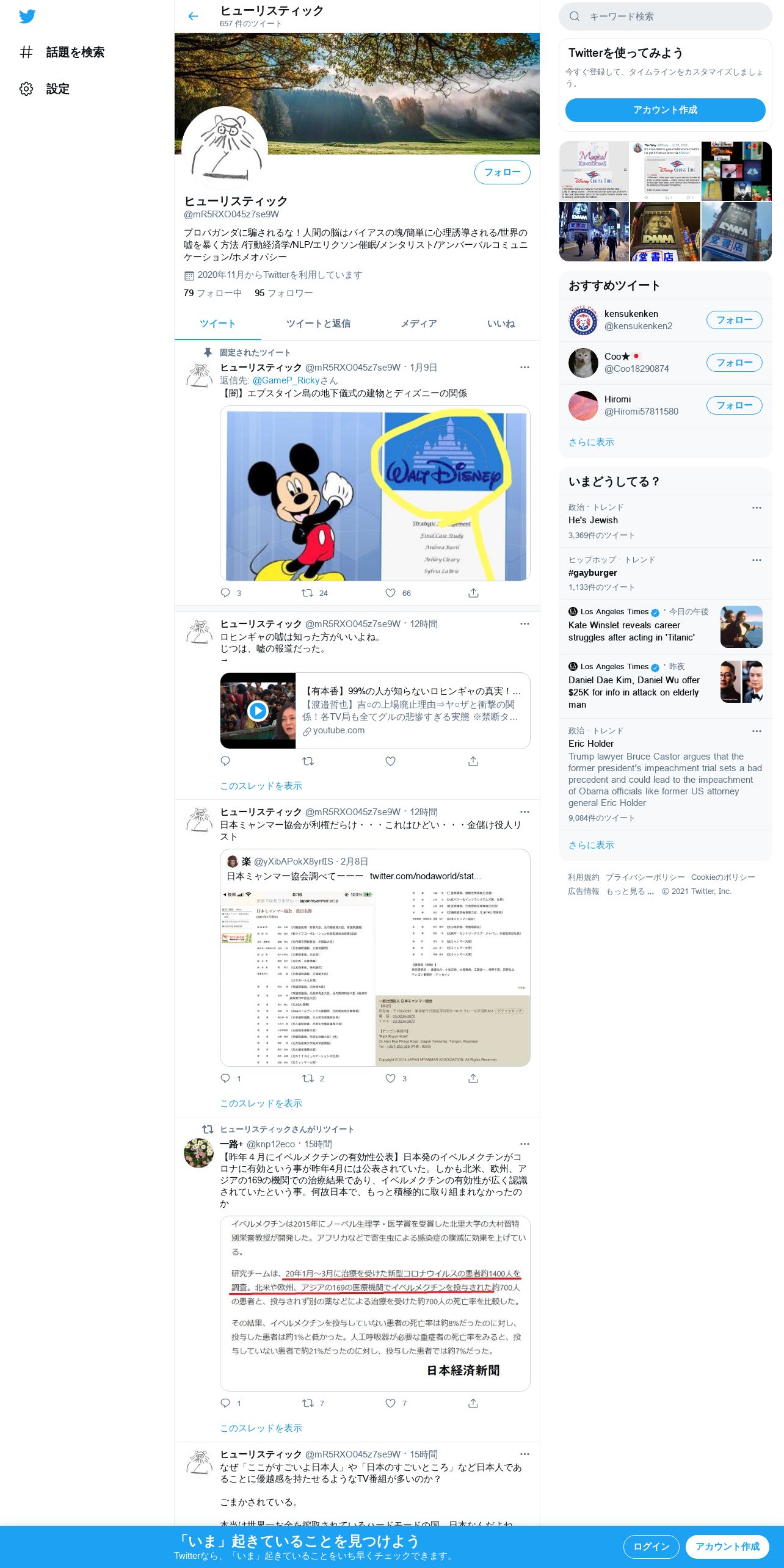
Task: Open Cookieのポリシー footer link
Action: pos(723,877)
